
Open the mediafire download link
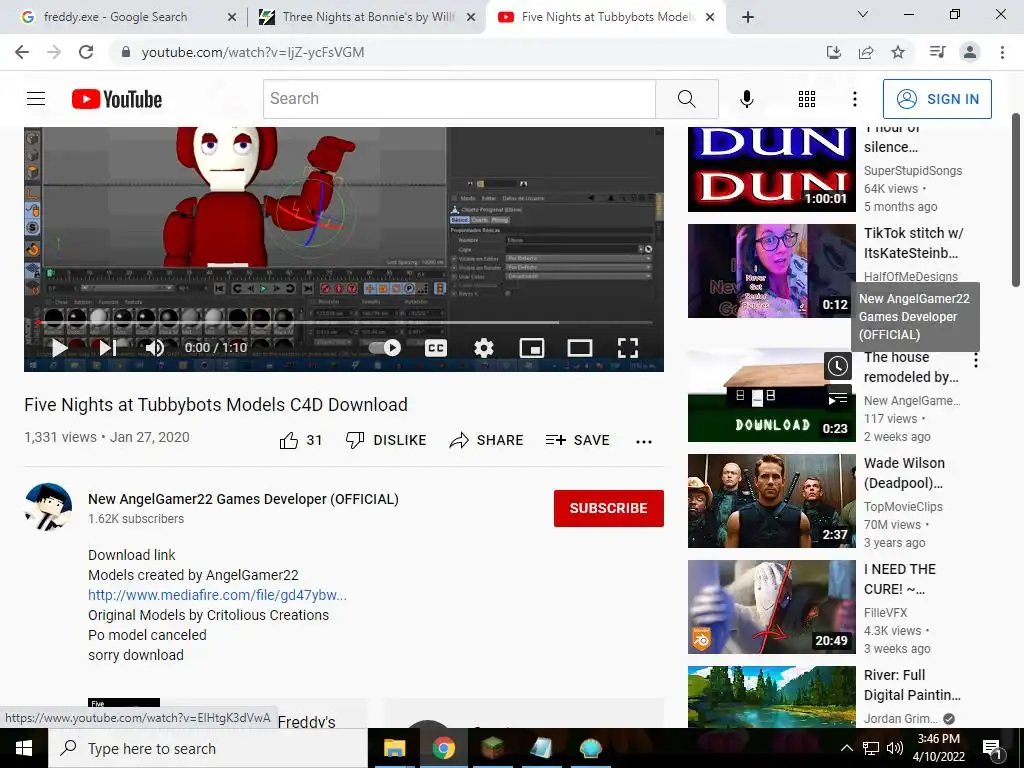click(x=217, y=595)
